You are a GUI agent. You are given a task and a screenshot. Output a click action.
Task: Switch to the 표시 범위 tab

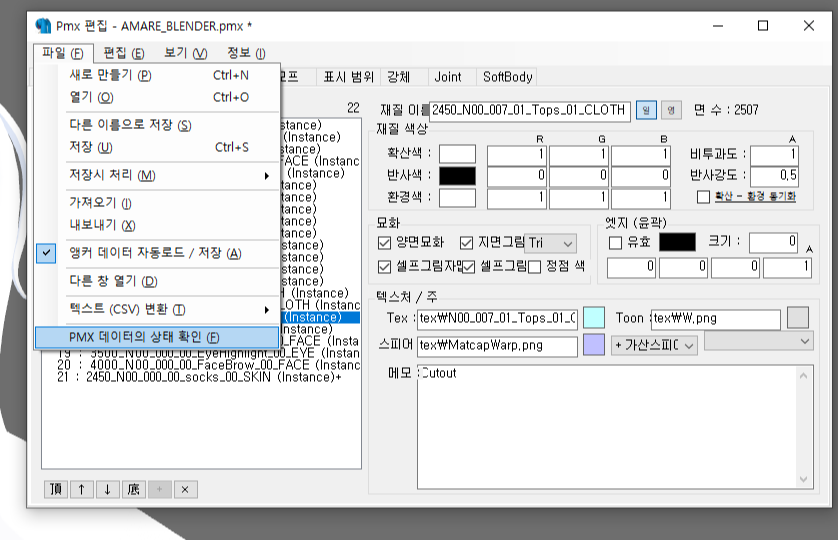348,77
